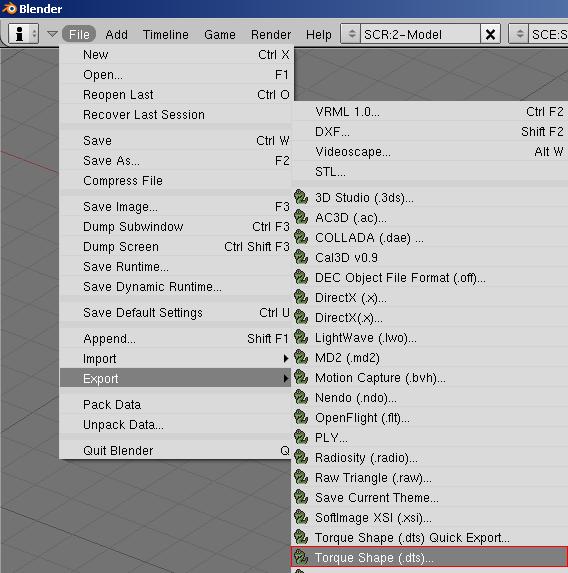Image resolution: width=568 pixels, height=573 pixels.
Task: Open the Add menu
Action: [x=117, y=34]
